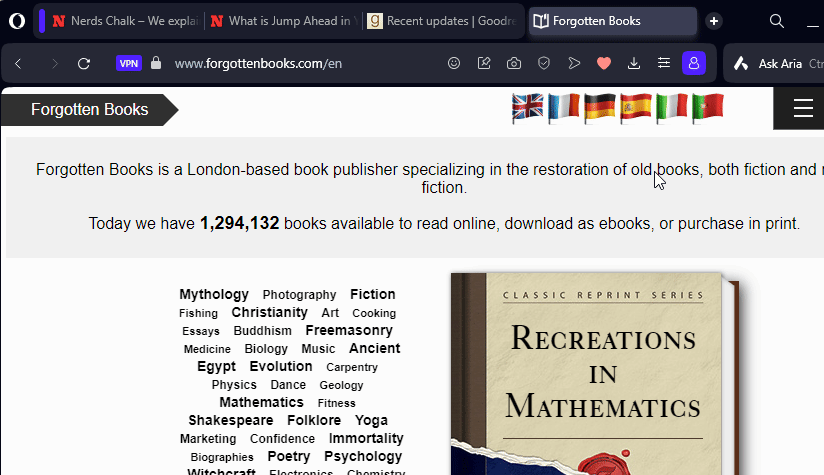The height and width of the screenshot is (475, 824).
Task: Open the Yoga category link
Action: (372, 420)
